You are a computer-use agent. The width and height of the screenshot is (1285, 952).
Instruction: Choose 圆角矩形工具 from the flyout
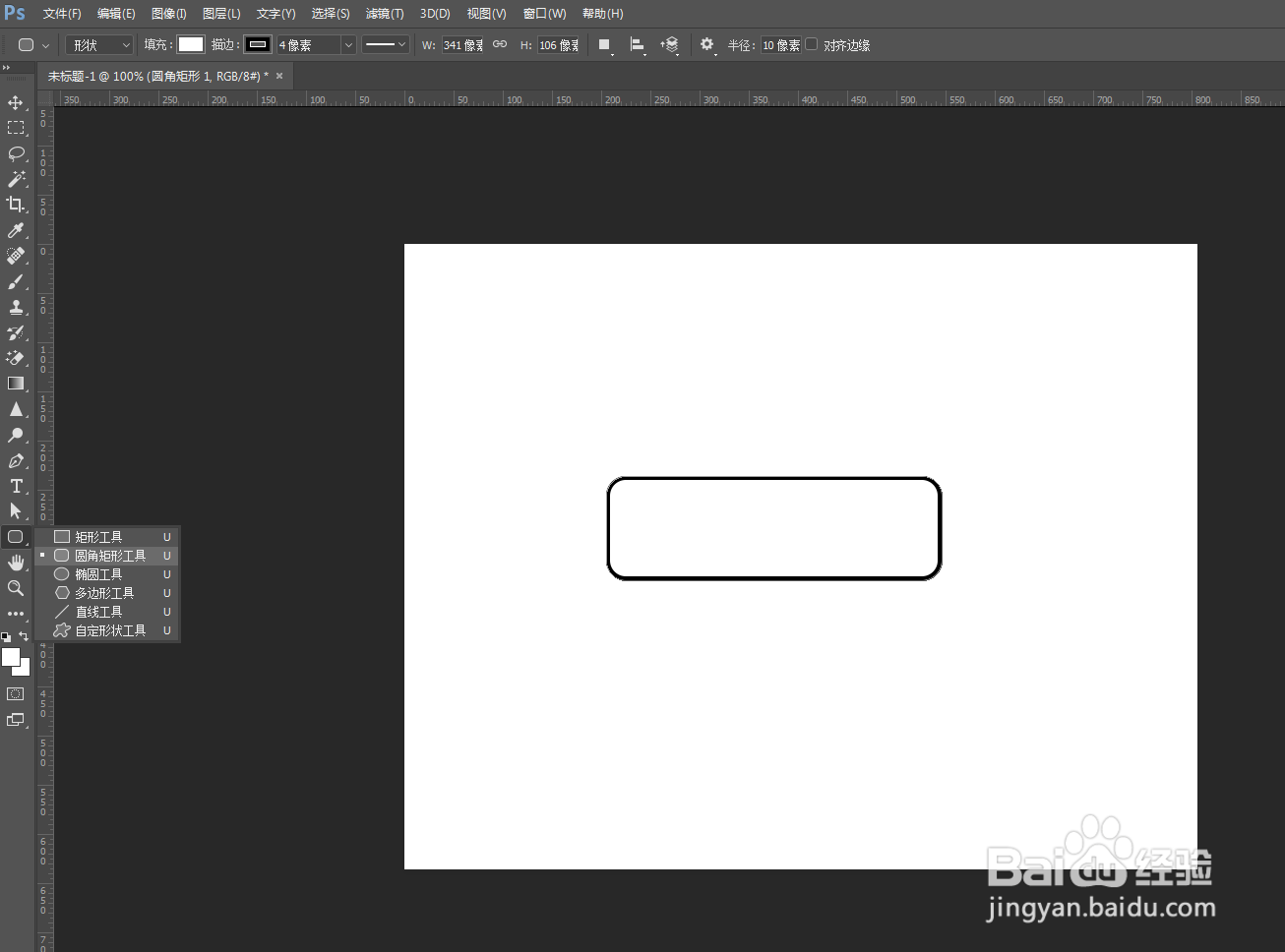pyautogui.click(x=107, y=556)
